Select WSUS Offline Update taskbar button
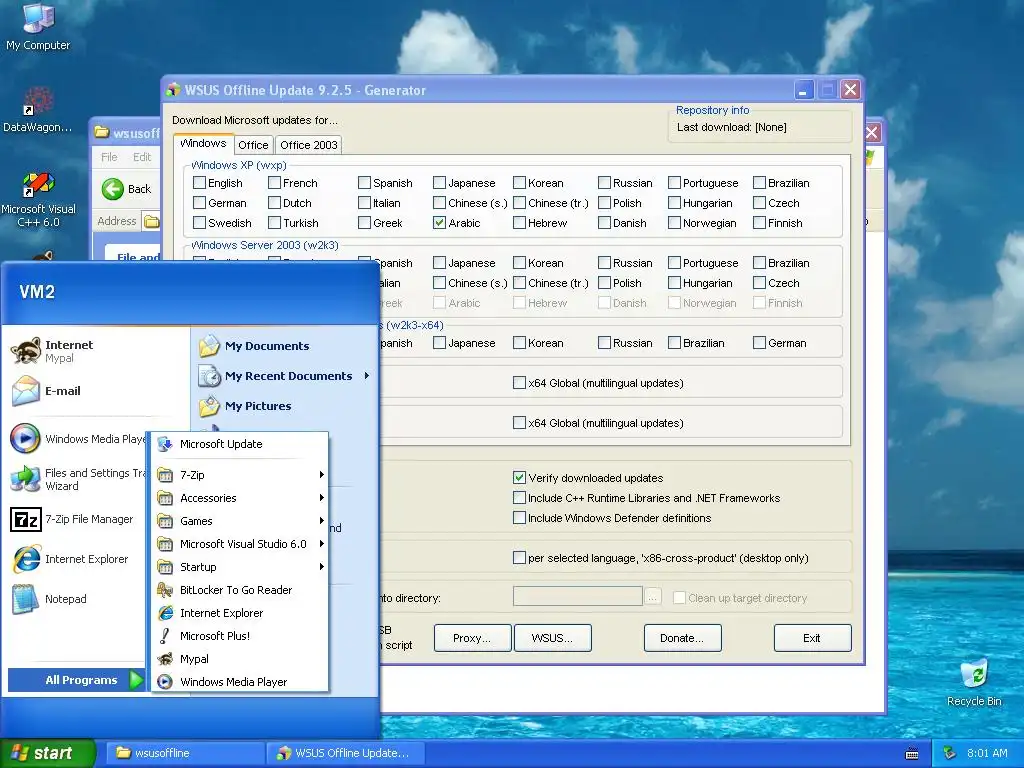1024x768 pixels. [346, 753]
